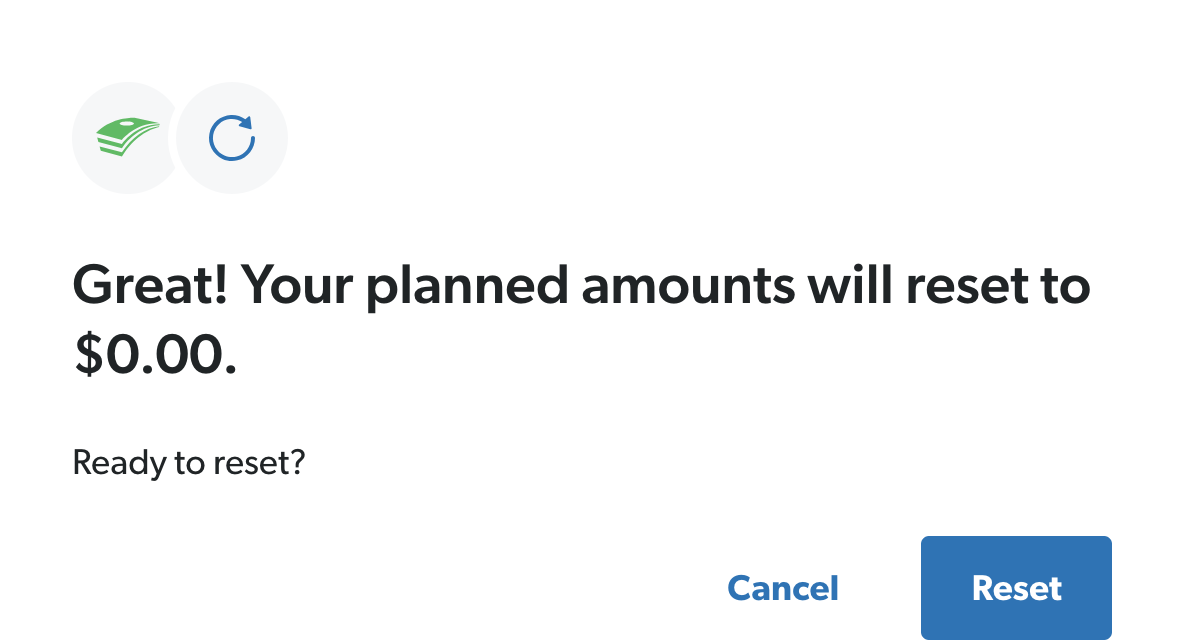The width and height of the screenshot is (1178, 640).
Task: Click the $0.00 amount in the heading
Action: pyautogui.click(x=156, y=354)
